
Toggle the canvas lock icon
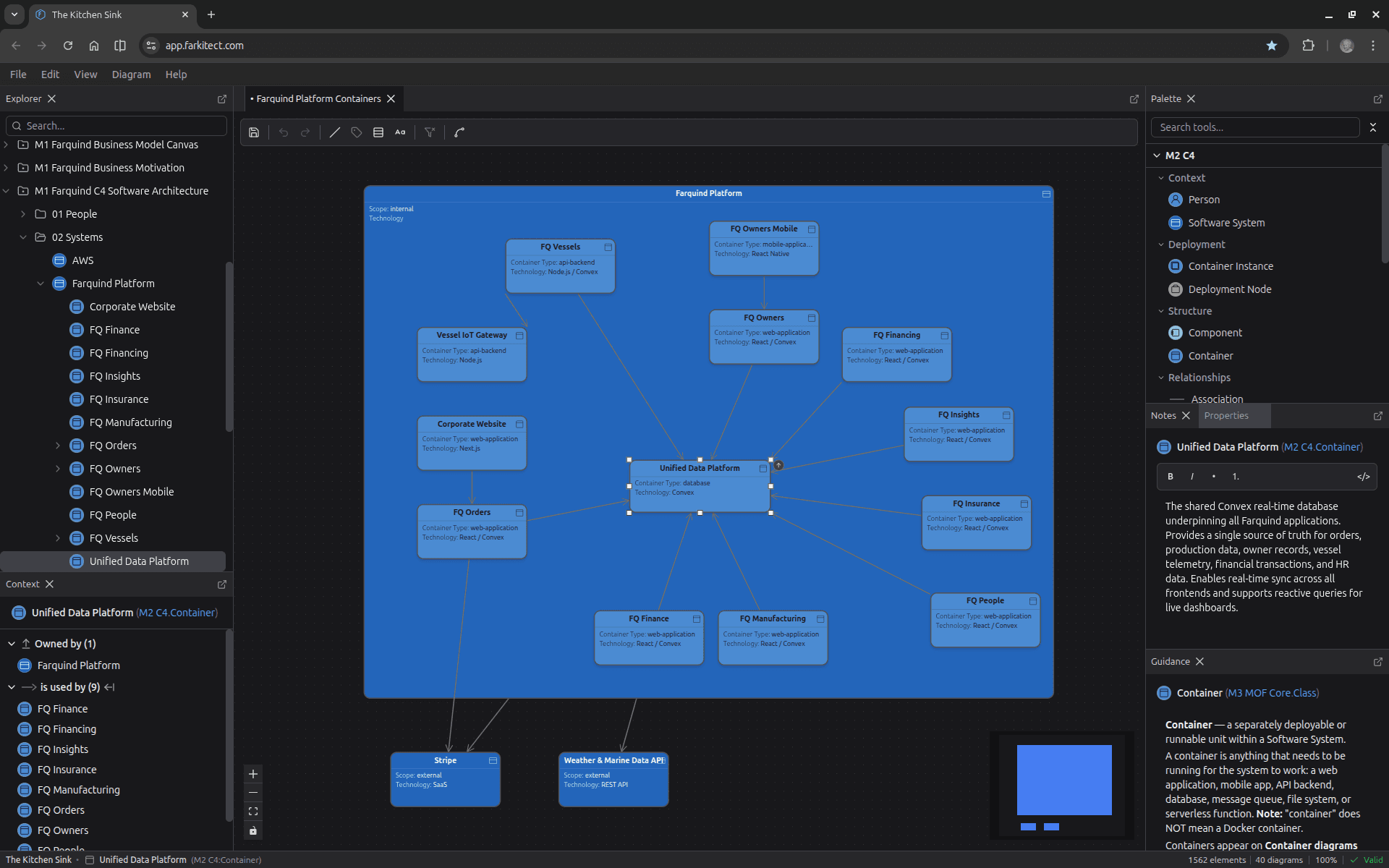tap(253, 830)
